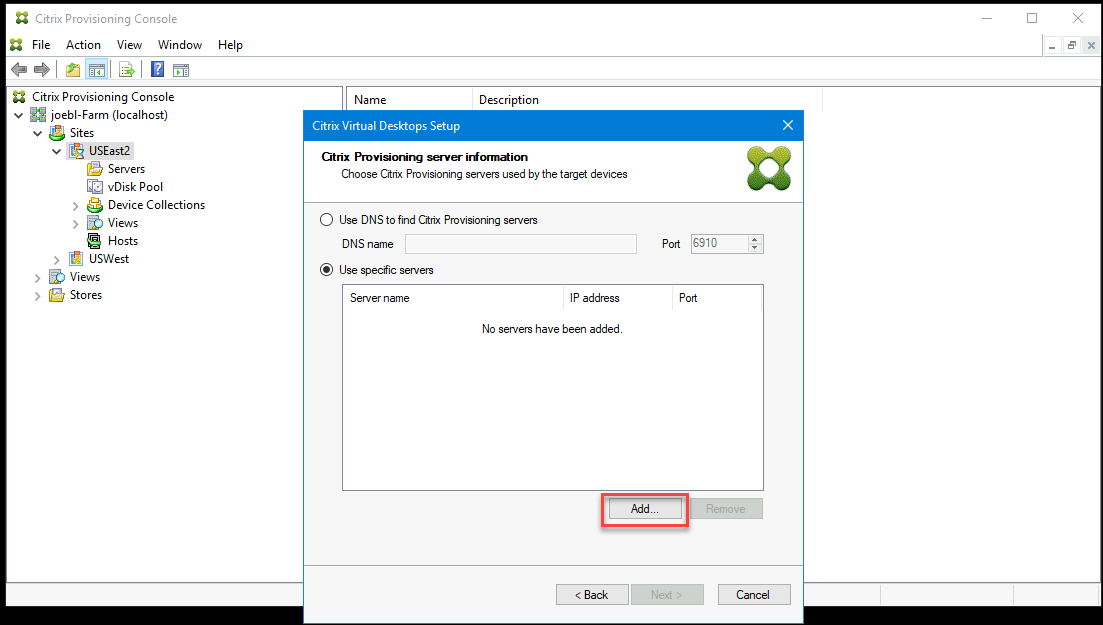The image size is (1103, 625).
Task: Click the show/hide action pane icon
Action: (x=181, y=69)
